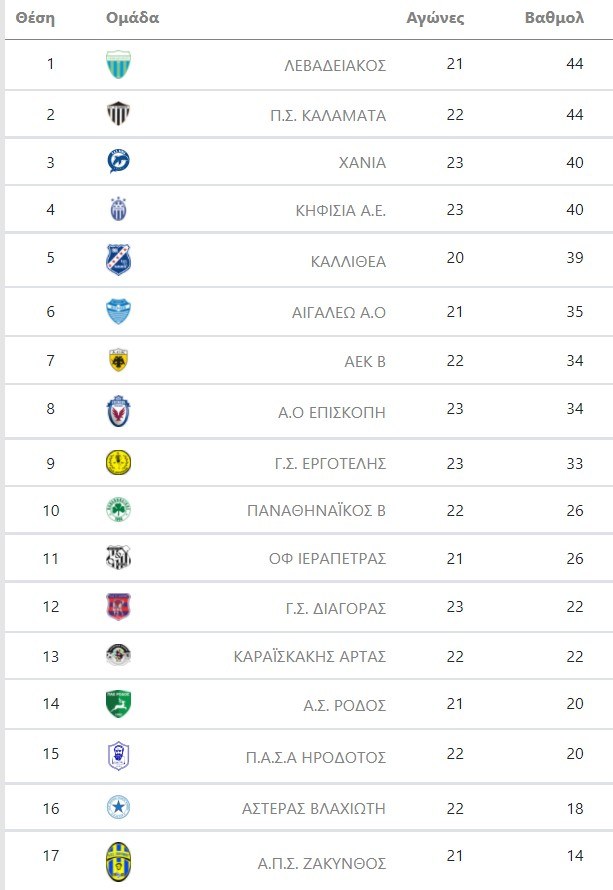Click the Καλλιθέα team badge
Image resolution: width=613 pixels, height=890 pixels.
coord(119,260)
